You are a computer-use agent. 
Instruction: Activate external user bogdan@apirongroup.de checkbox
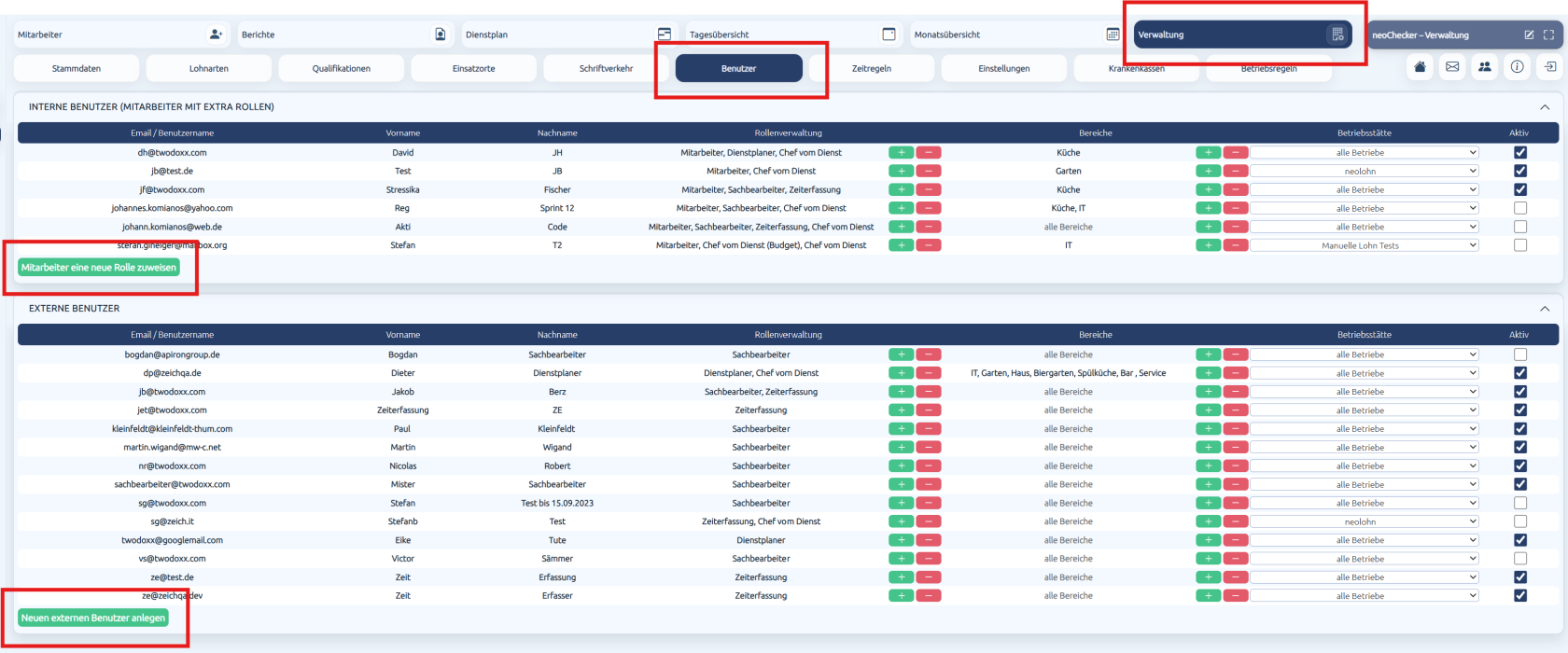click(1520, 354)
